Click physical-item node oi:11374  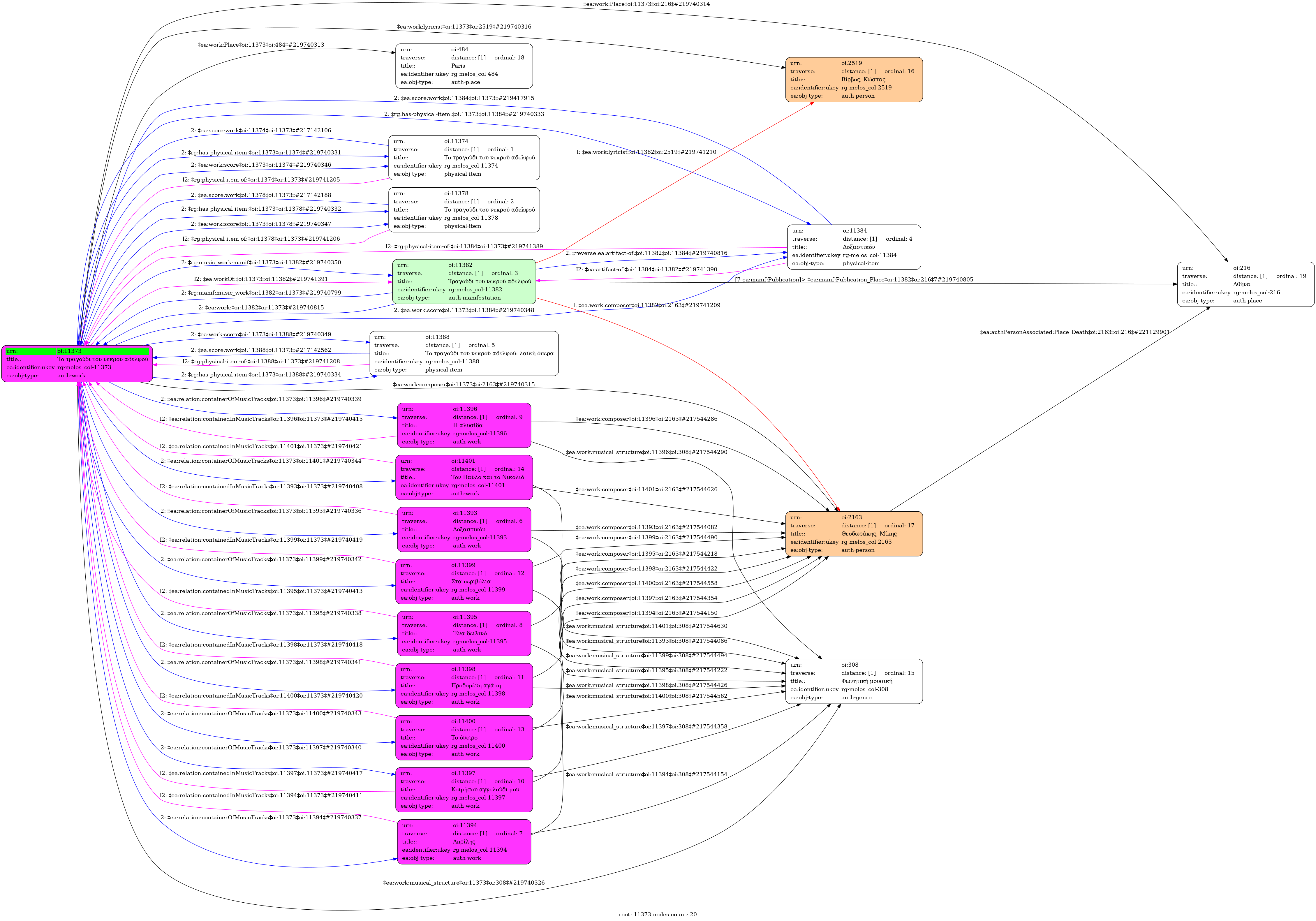tap(464, 158)
